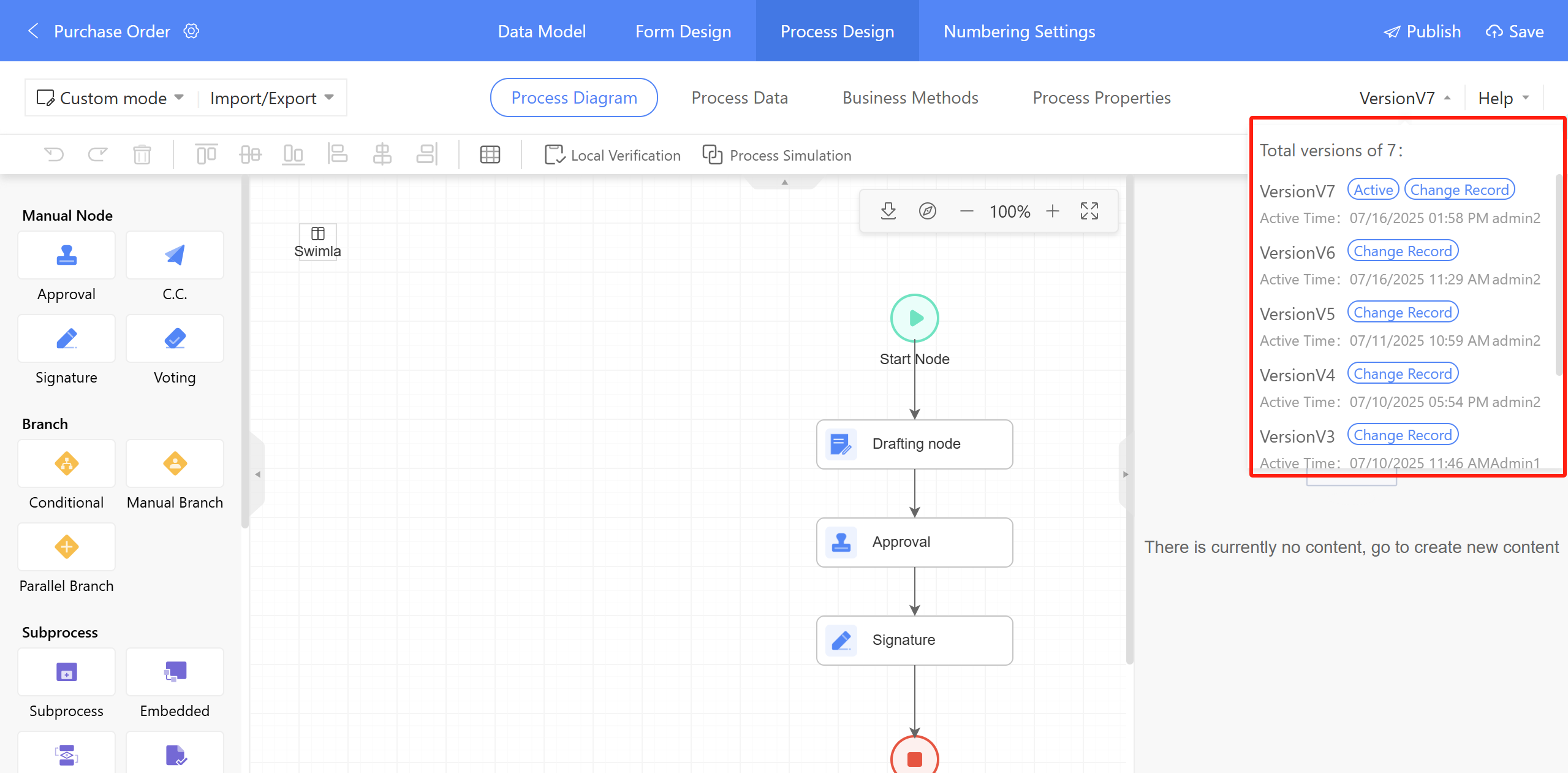Click the undo arrow icon

[54, 154]
